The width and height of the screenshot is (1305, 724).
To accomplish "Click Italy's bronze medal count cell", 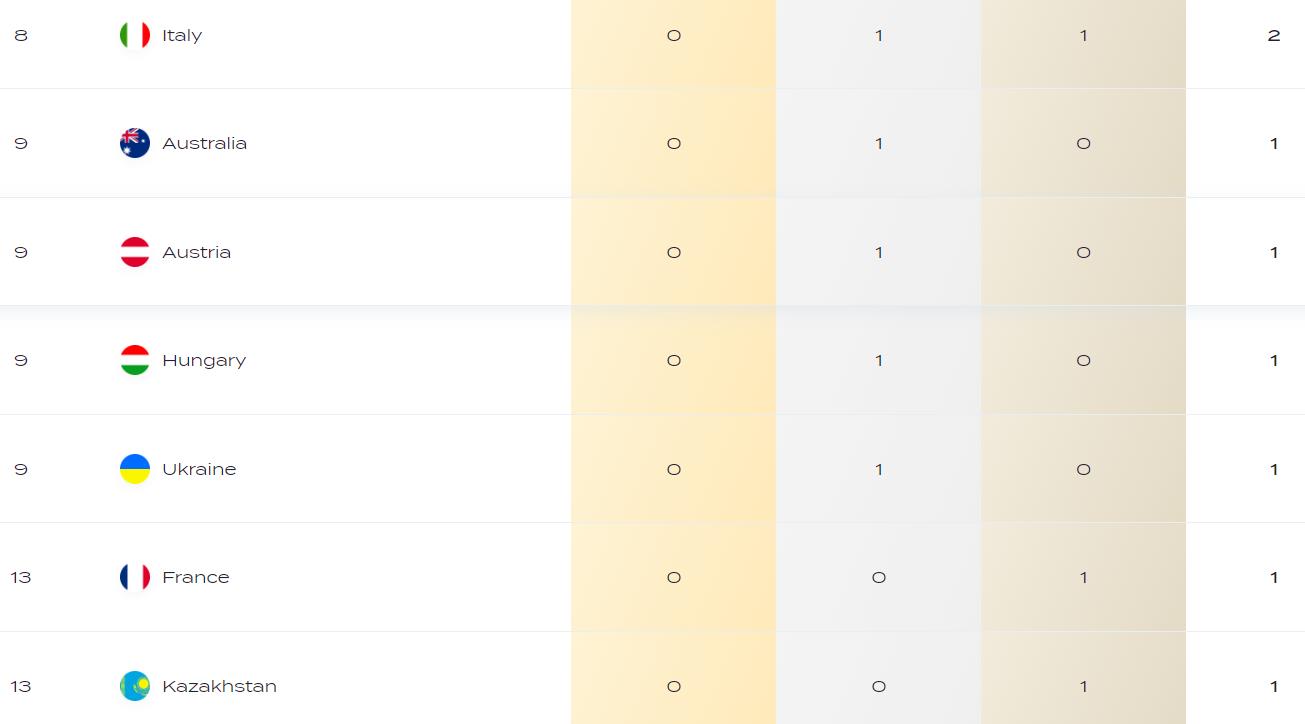I will (1083, 35).
